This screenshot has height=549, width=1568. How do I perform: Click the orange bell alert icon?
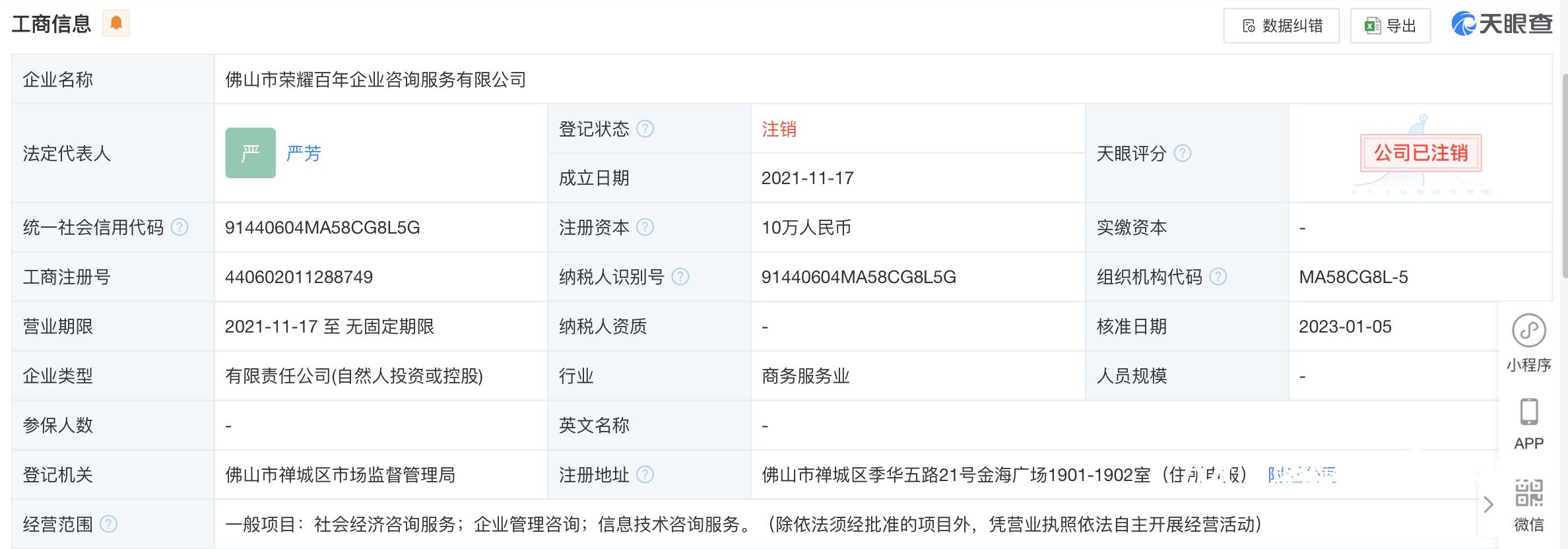click(116, 23)
